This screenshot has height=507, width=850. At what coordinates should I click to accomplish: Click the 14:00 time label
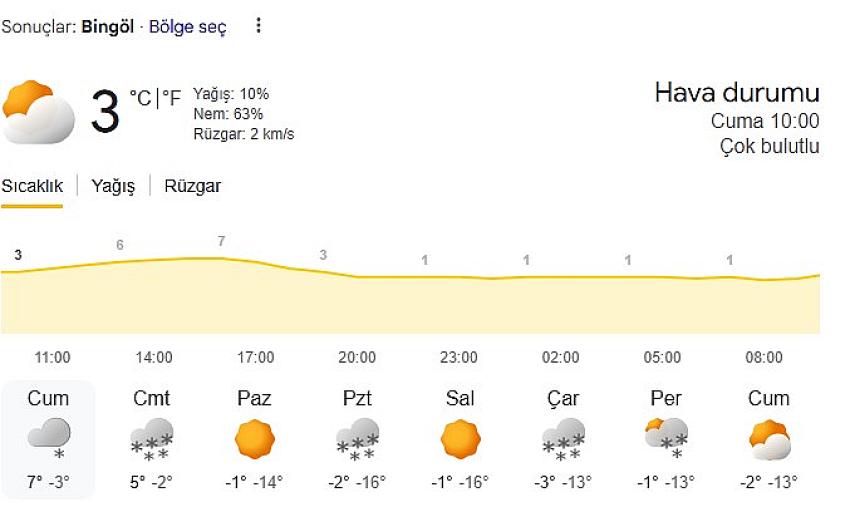(154, 357)
